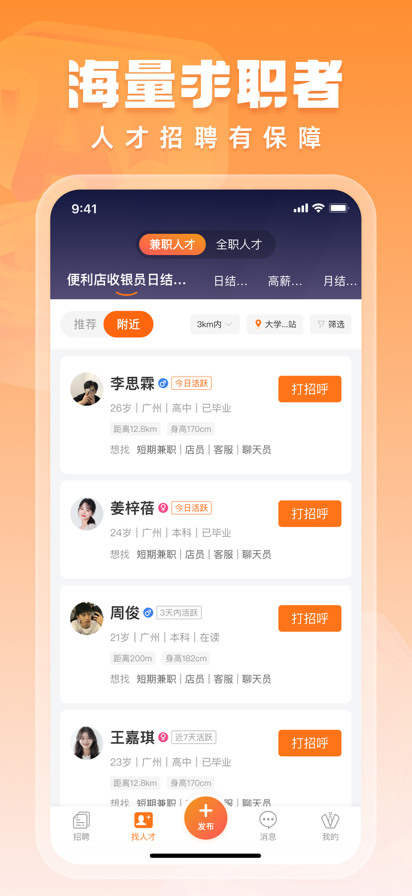Select the 便利店收银员日结 tab

(127, 280)
